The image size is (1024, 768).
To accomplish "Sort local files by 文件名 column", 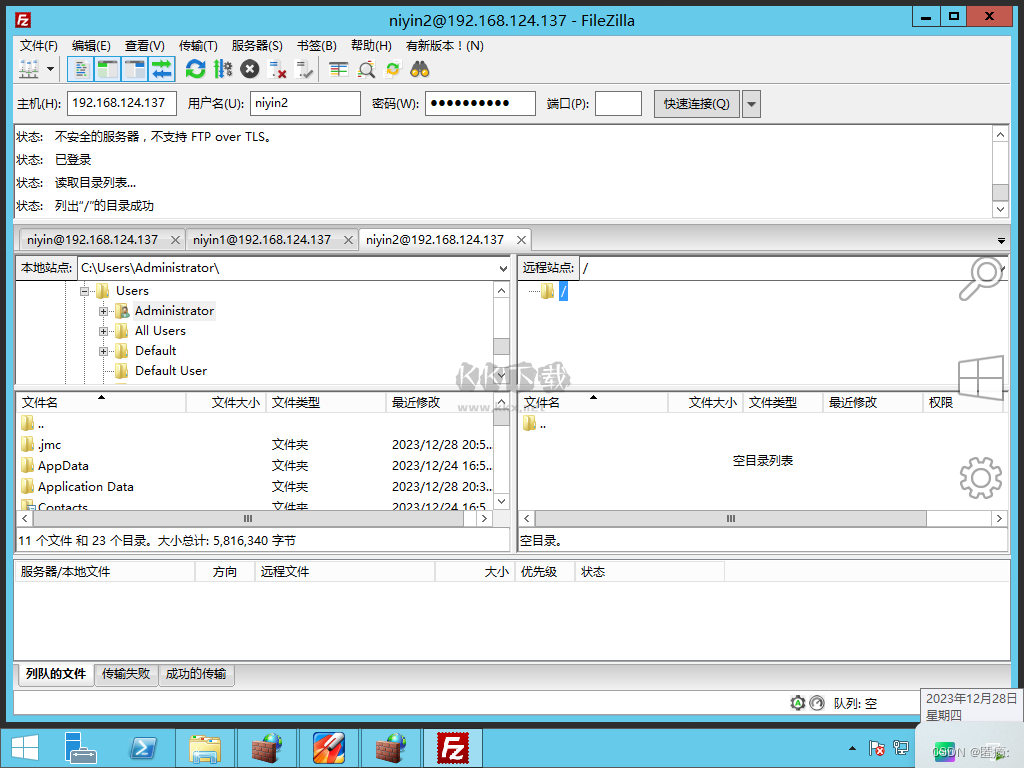I will (x=101, y=402).
